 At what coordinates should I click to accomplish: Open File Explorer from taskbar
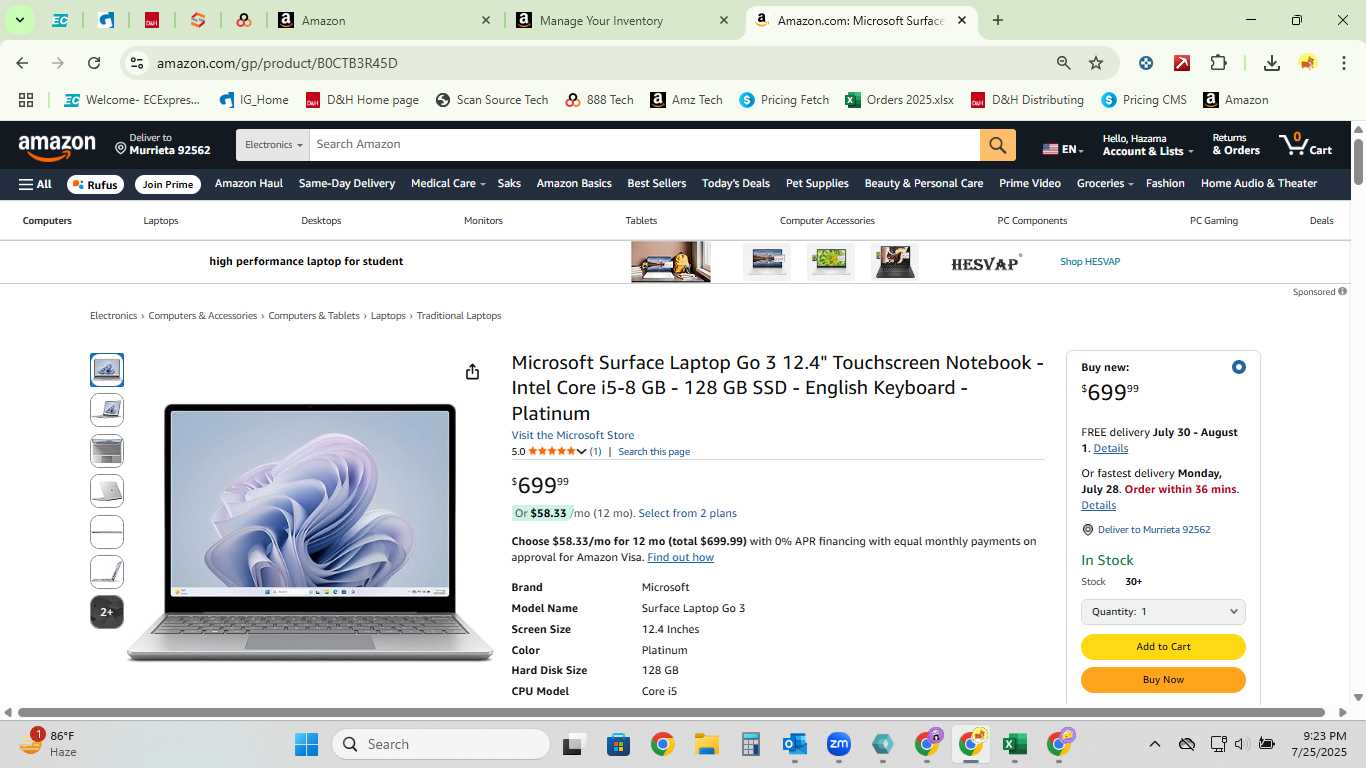point(707,744)
